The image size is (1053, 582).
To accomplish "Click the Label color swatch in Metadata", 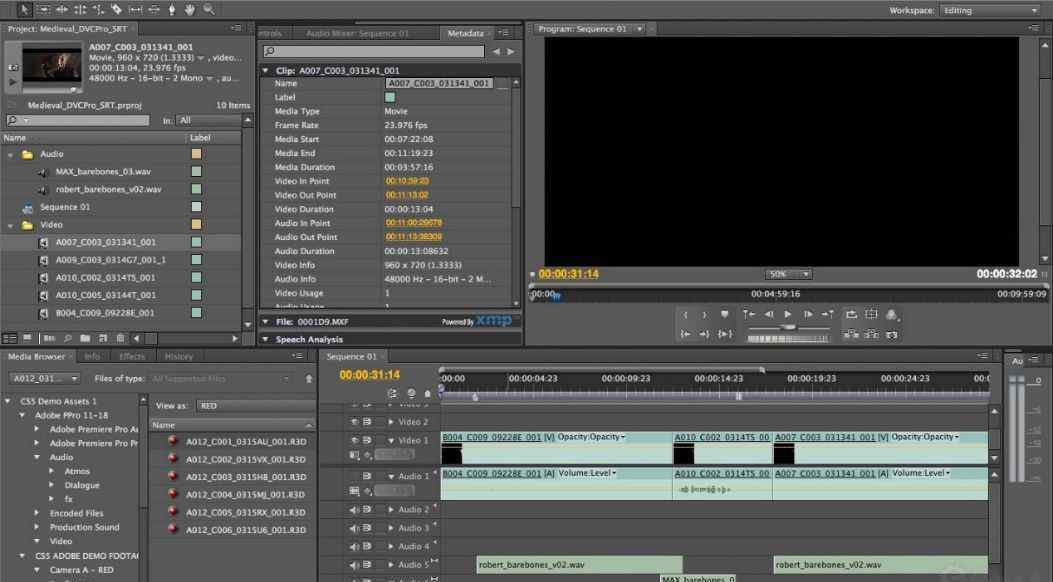I will pyautogui.click(x=390, y=97).
